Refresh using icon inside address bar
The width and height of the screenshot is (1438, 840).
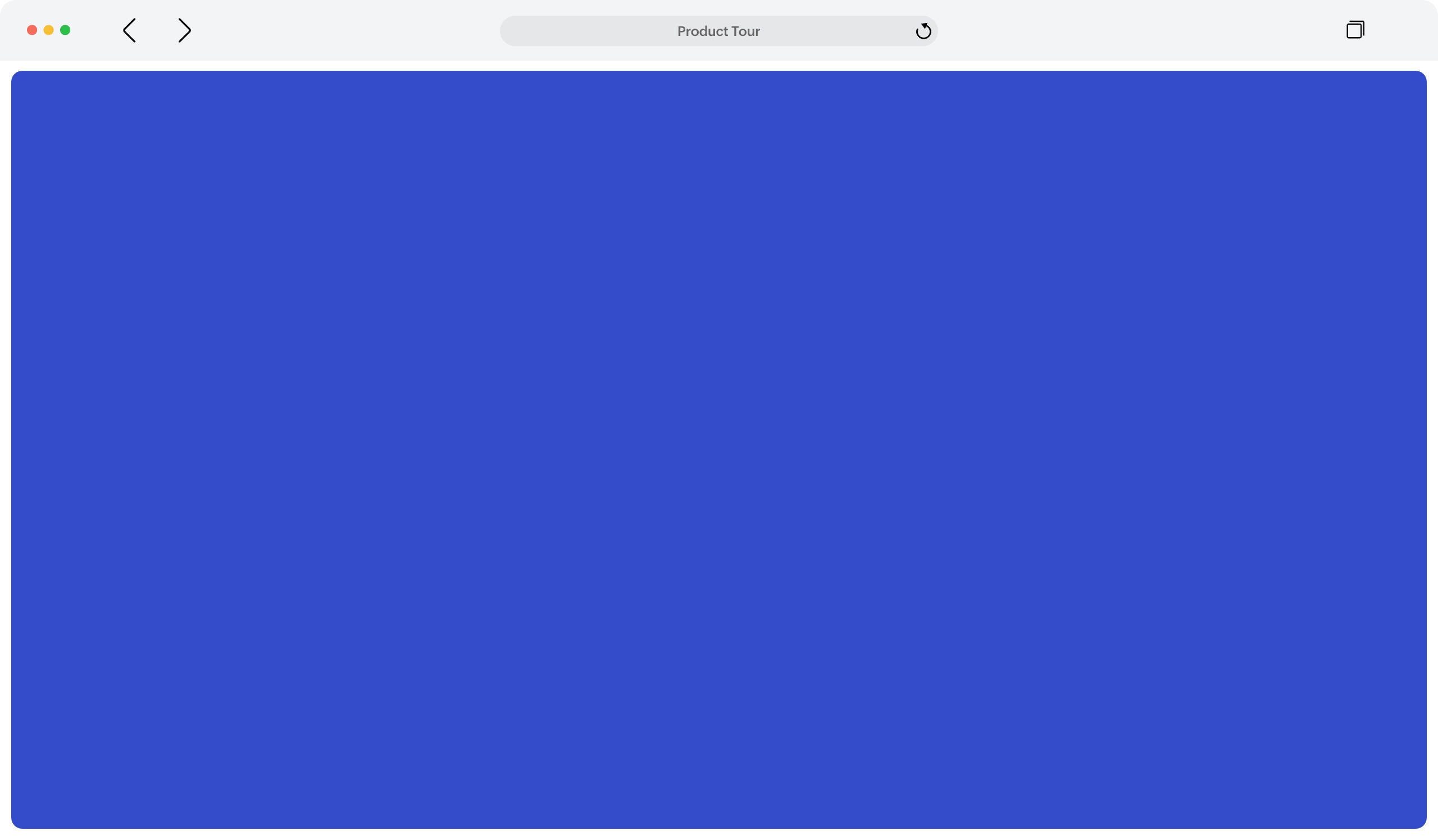pyautogui.click(x=923, y=31)
